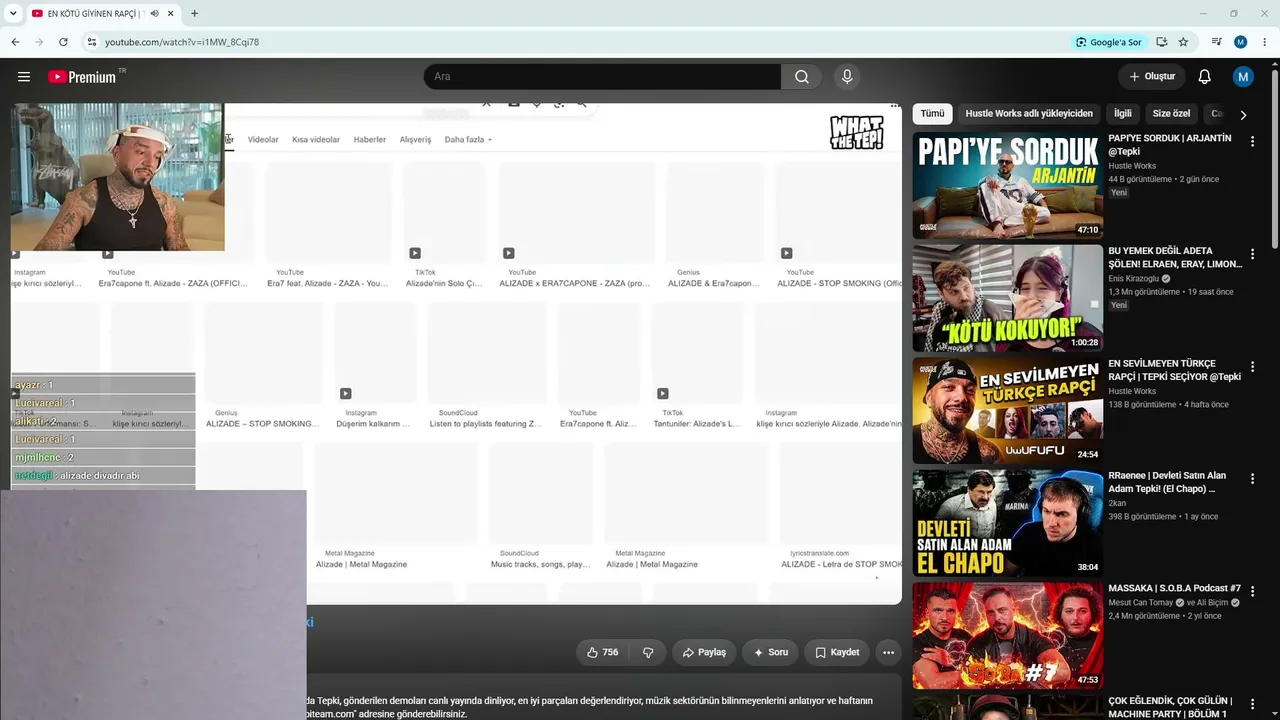
Task: Dislike the video with thumbs down
Action: click(x=648, y=652)
